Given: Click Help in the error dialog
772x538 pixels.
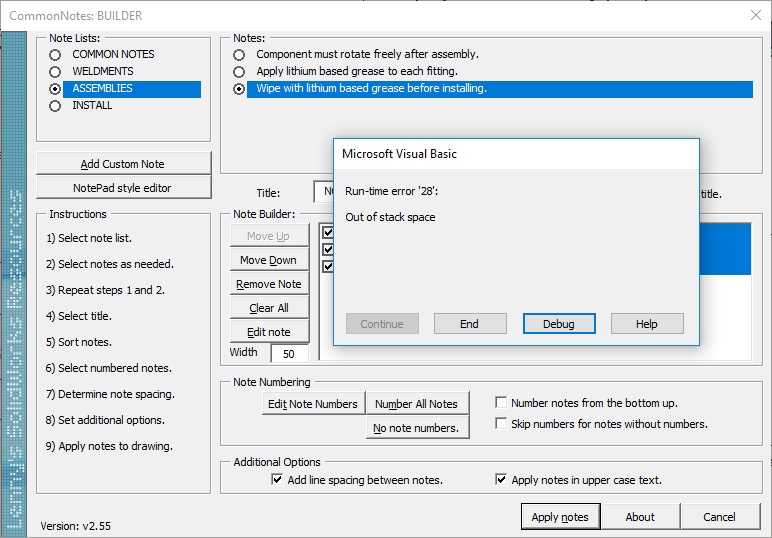Looking at the screenshot, I should (647, 323).
